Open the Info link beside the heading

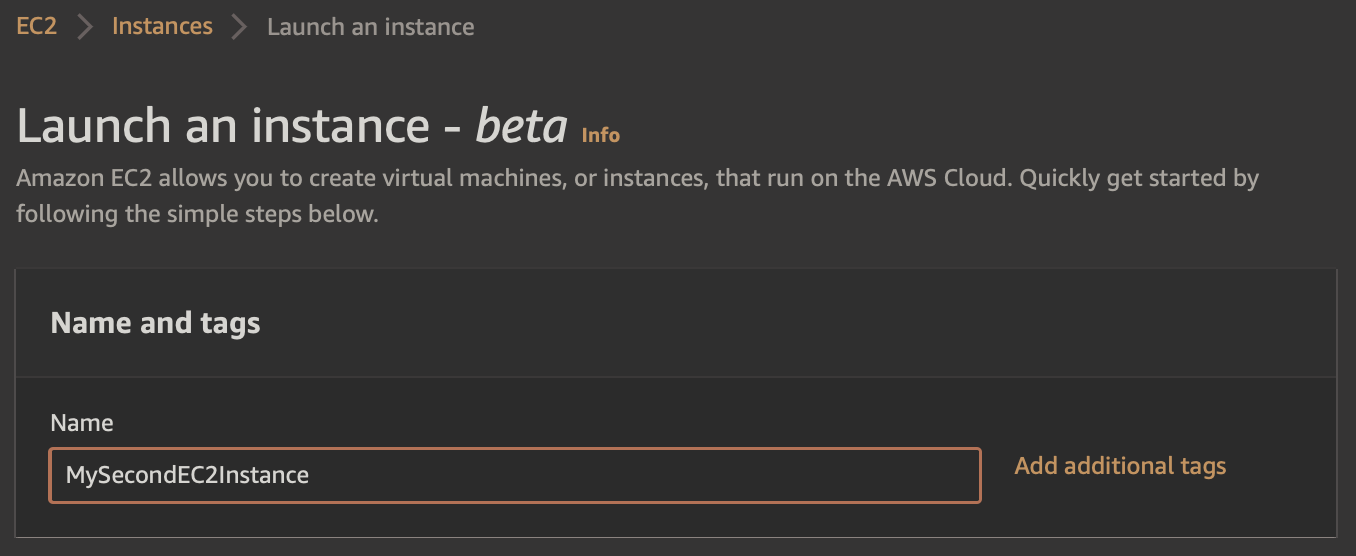pyautogui.click(x=600, y=135)
